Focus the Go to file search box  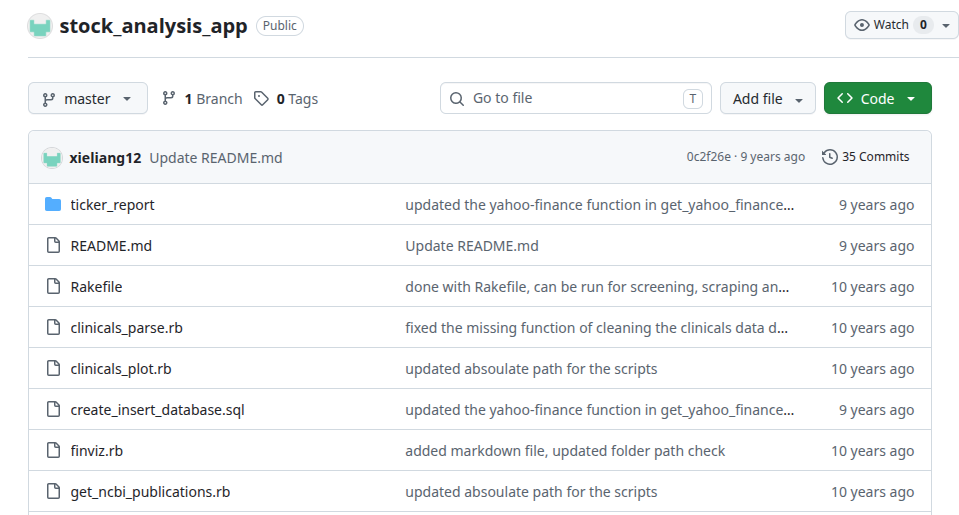(576, 98)
